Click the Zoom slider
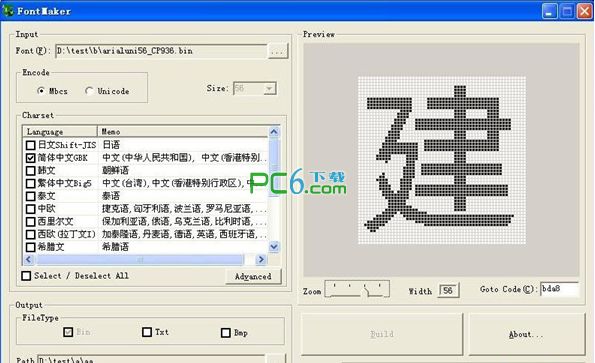 (357, 289)
